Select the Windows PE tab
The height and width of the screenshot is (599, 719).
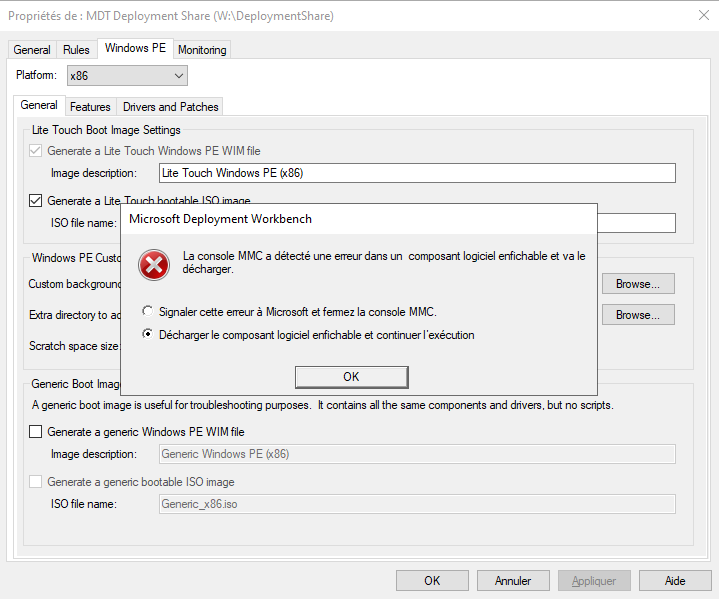click(x=135, y=48)
